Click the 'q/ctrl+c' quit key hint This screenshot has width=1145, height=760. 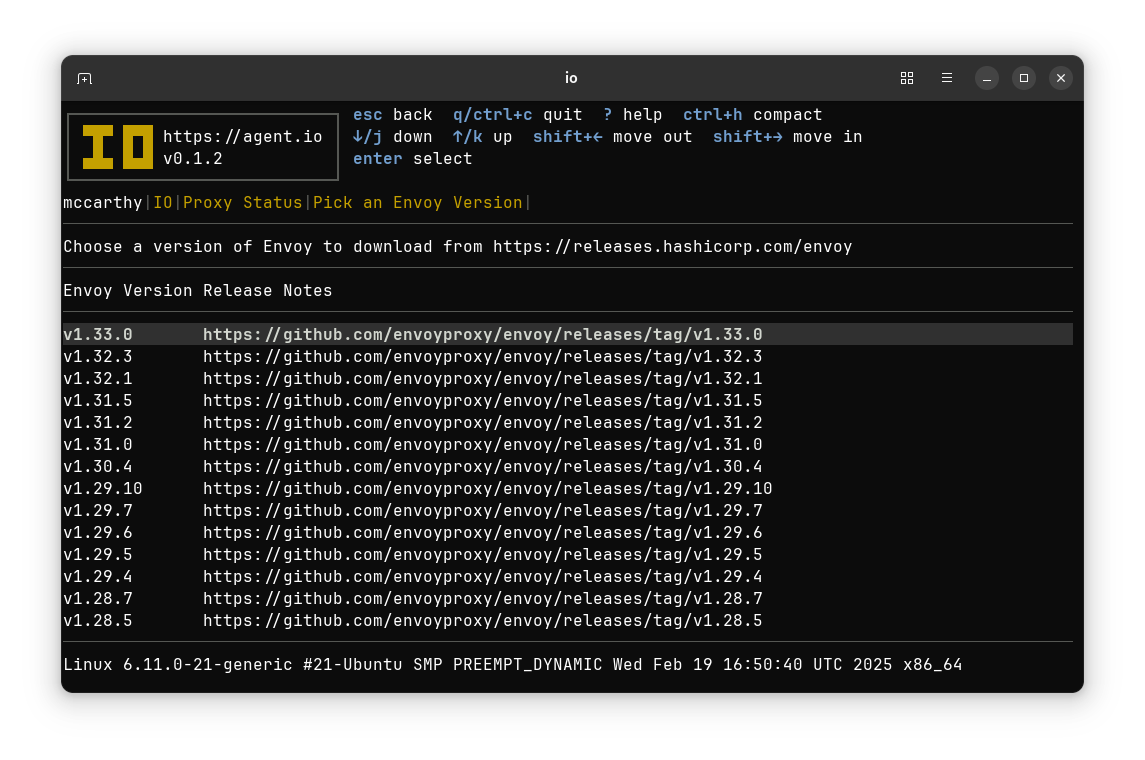pos(518,115)
